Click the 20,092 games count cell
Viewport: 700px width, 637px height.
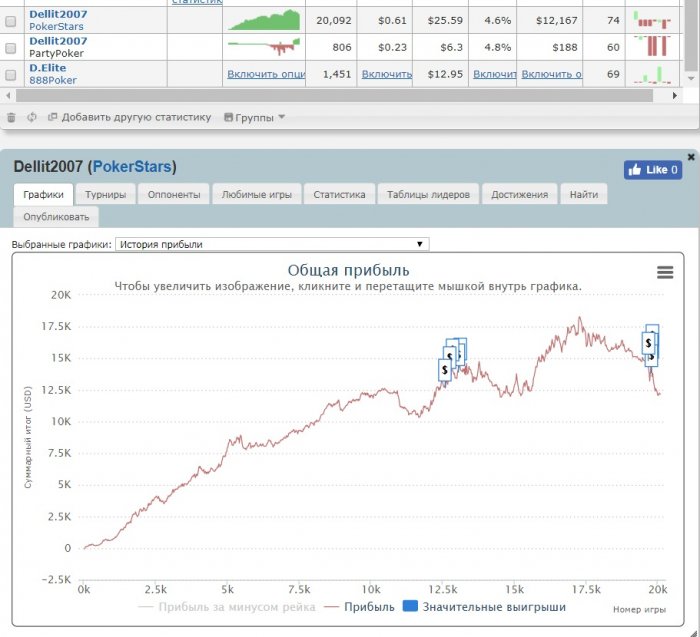(x=333, y=21)
